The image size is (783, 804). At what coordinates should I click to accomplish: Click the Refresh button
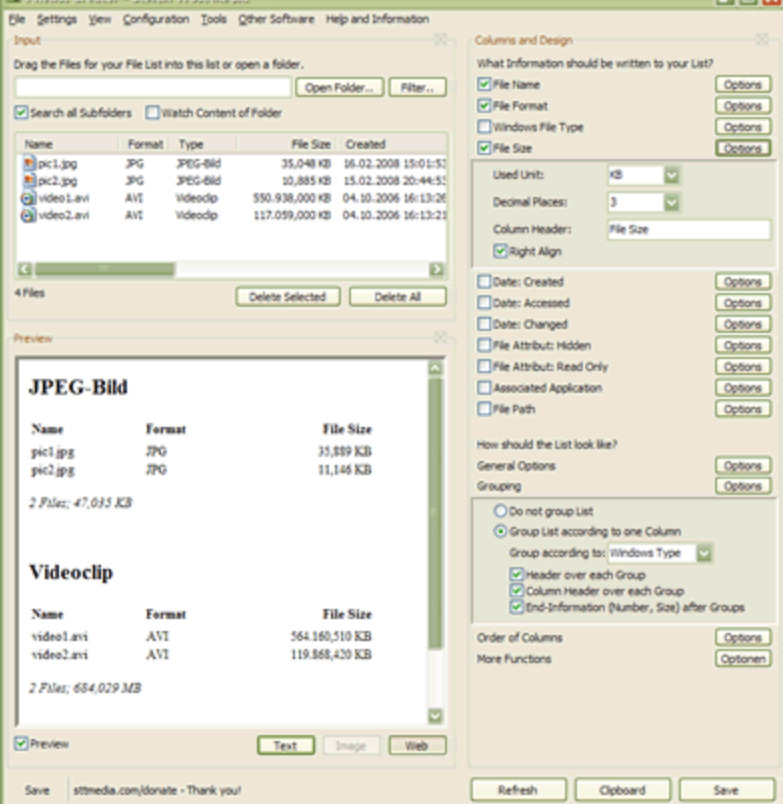(x=518, y=790)
